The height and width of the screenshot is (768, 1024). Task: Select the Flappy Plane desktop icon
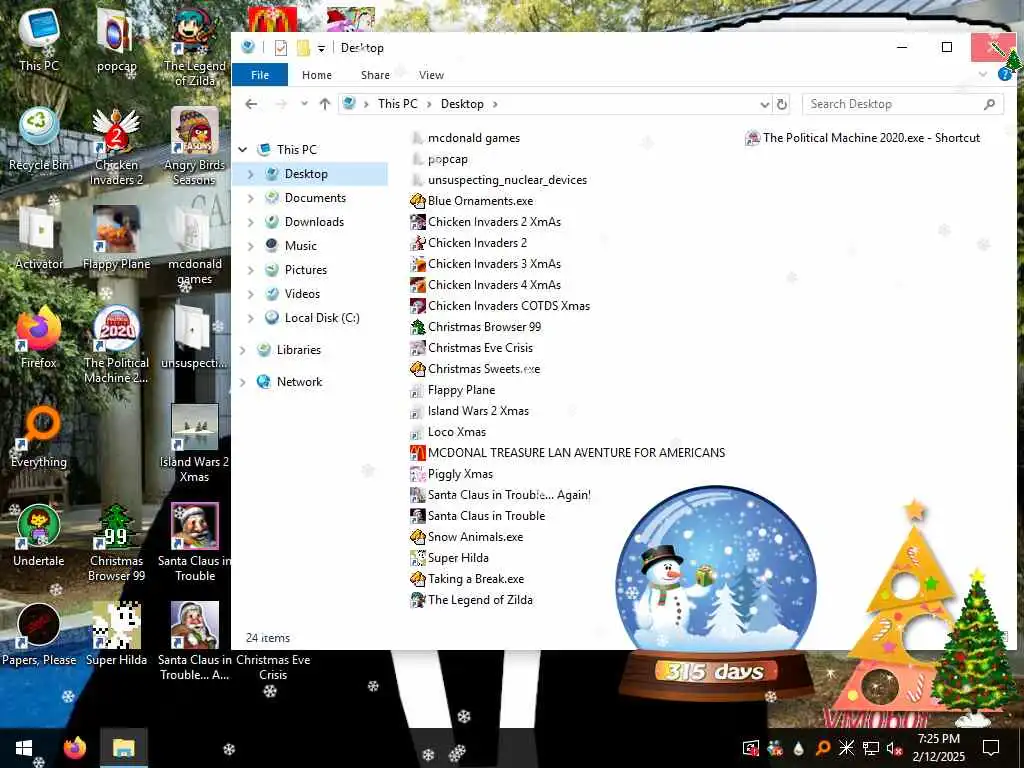click(x=116, y=239)
